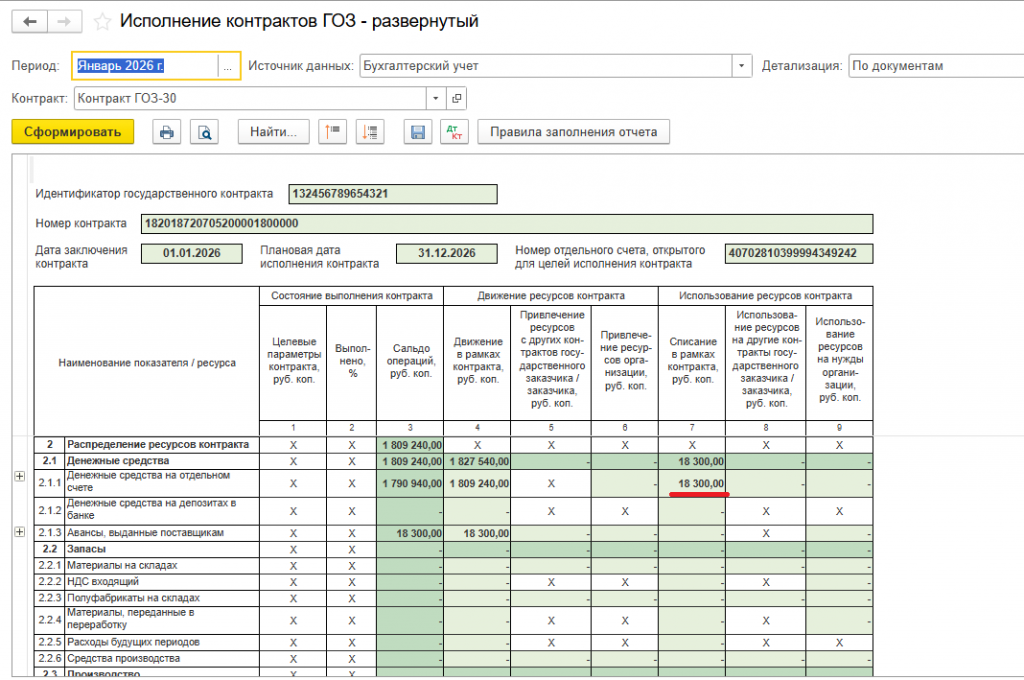Click column header Привлечение ресурсов организации

pyautogui.click(x=625, y=361)
